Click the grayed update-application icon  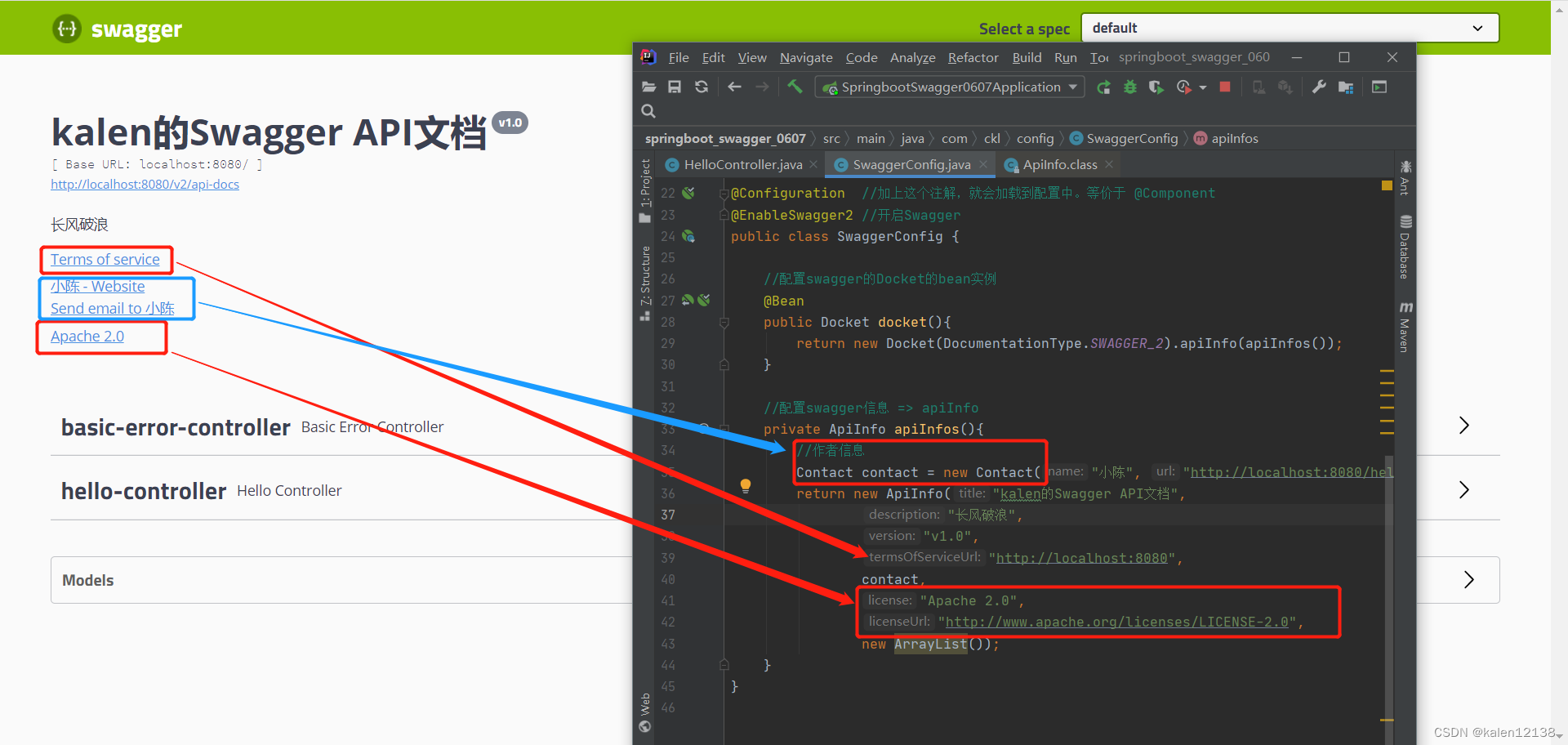pyautogui.click(x=1285, y=87)
